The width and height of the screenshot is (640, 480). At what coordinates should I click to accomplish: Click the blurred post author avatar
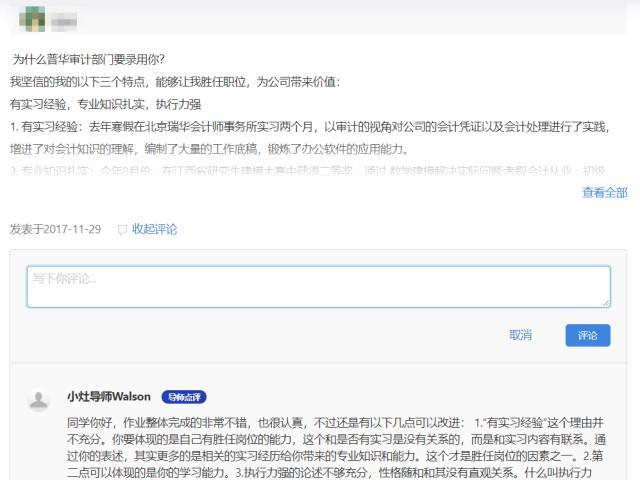coord(32,19)
